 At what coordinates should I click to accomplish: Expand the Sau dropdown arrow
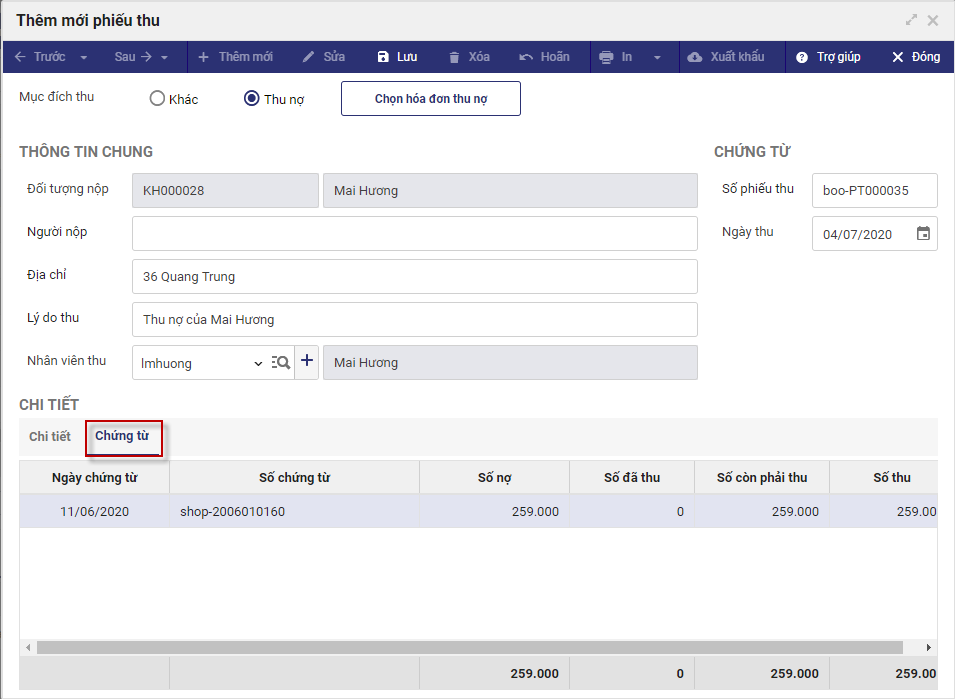pyautogui.click(x=165, y=57)
